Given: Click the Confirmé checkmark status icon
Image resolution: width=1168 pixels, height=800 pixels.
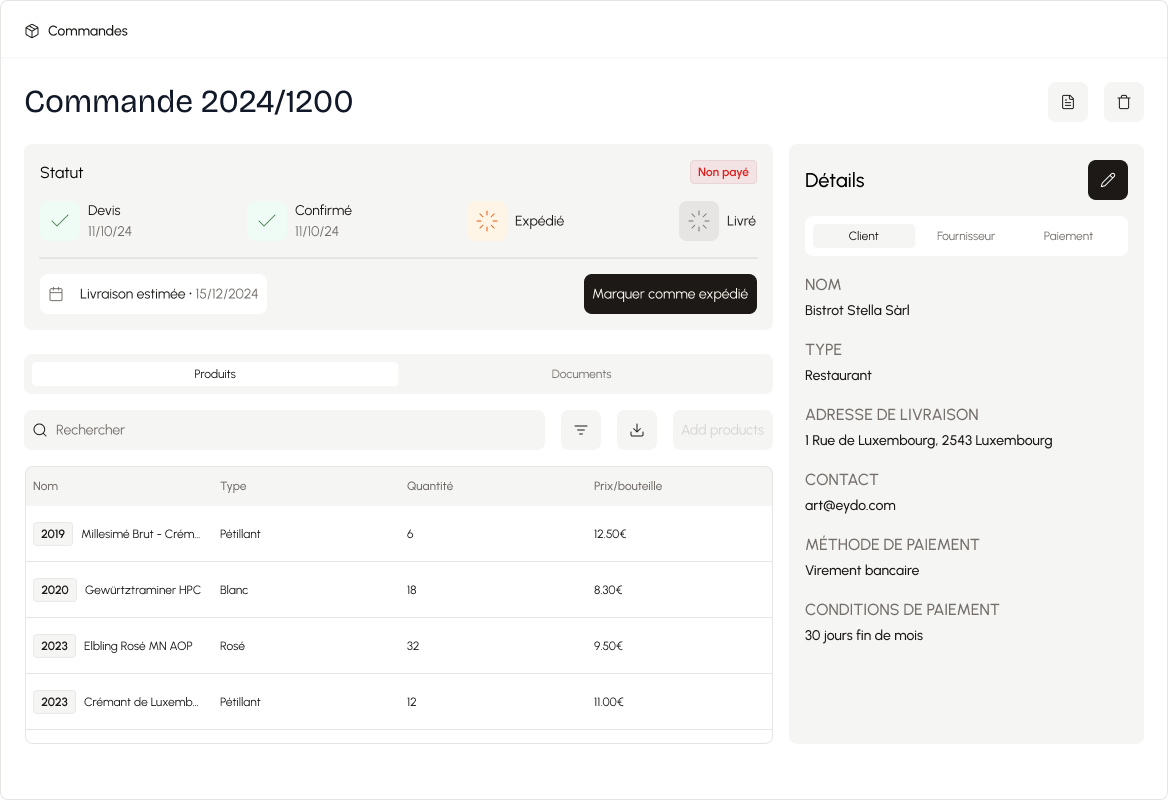Looking at the screenshot, I should coord(267,221).
